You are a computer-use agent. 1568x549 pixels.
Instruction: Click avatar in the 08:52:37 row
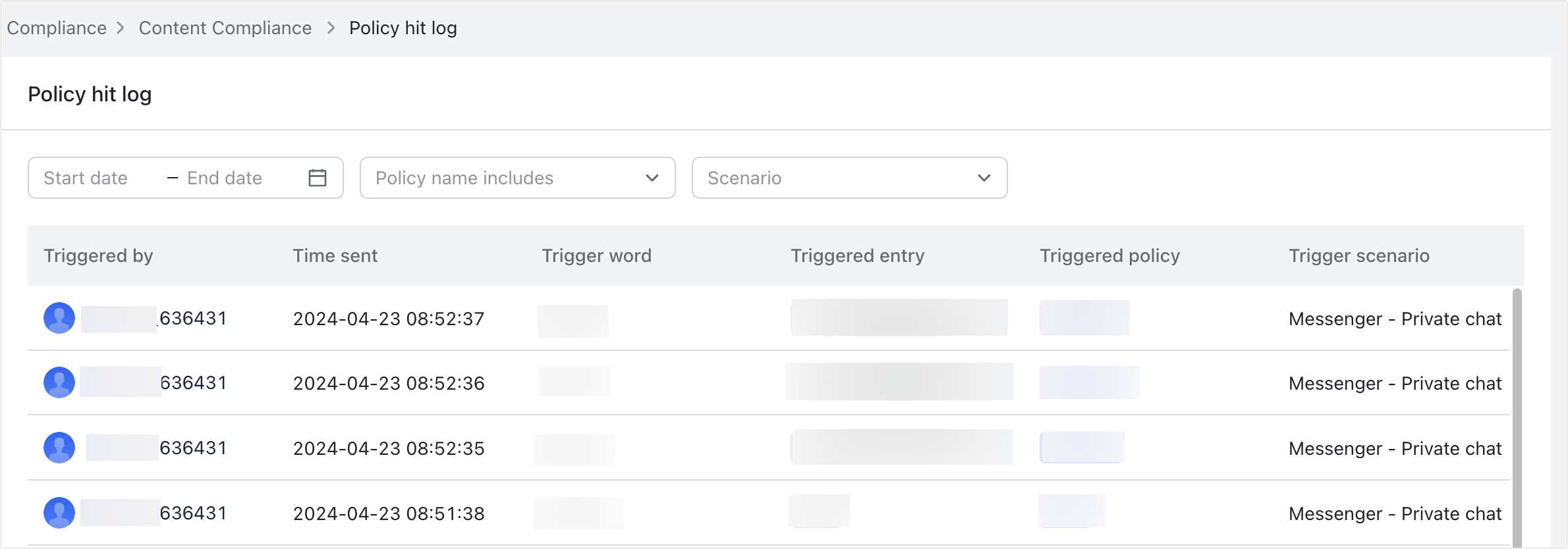click(x=59, y=318)
